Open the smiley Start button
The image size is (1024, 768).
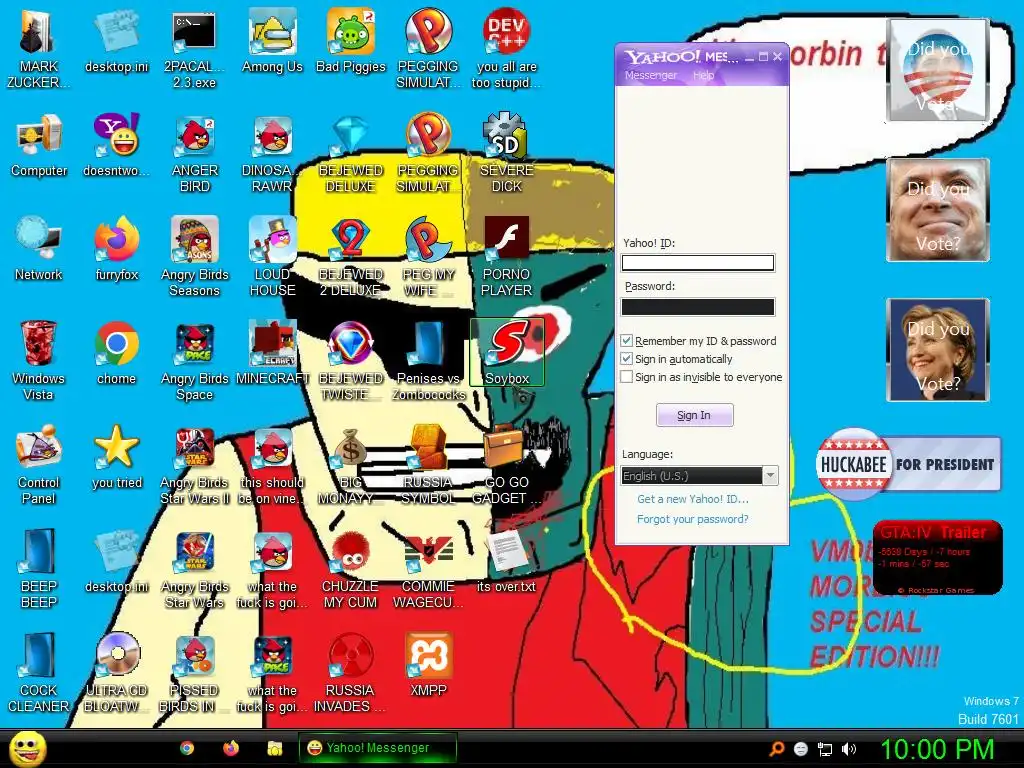[28, 748]
